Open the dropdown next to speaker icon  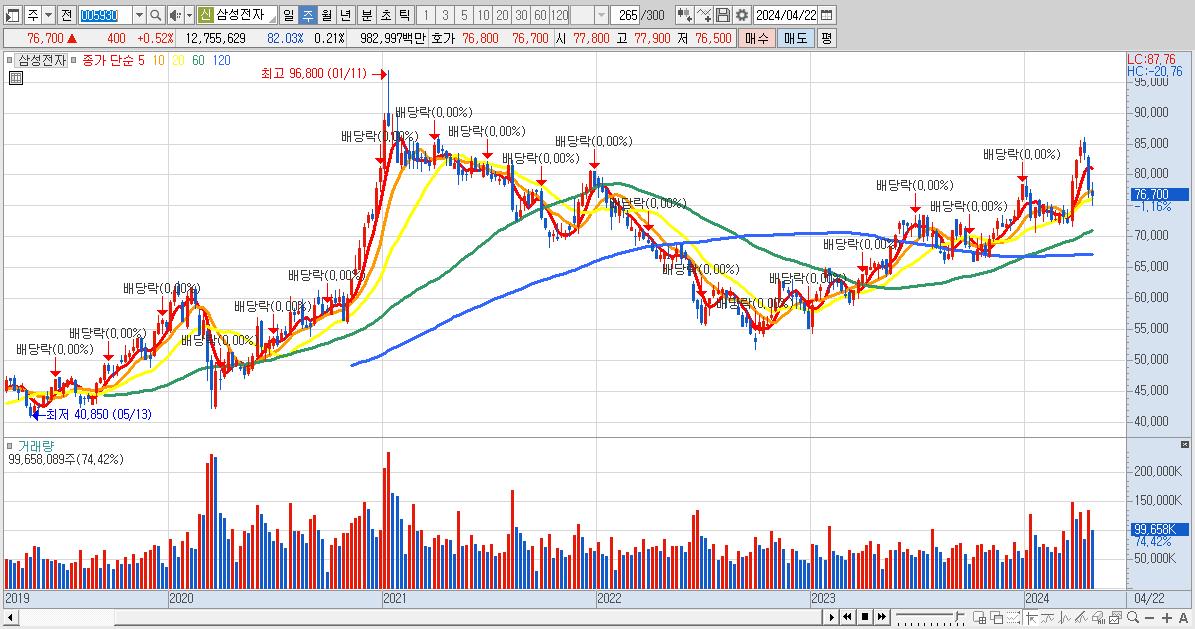(189, 14)
